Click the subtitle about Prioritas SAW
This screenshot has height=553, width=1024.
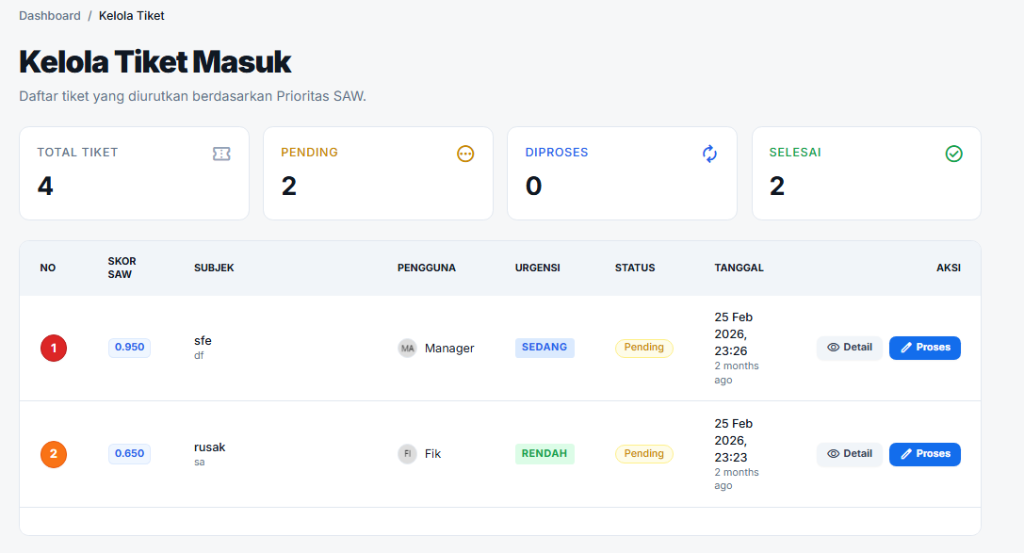pos(193,96)
